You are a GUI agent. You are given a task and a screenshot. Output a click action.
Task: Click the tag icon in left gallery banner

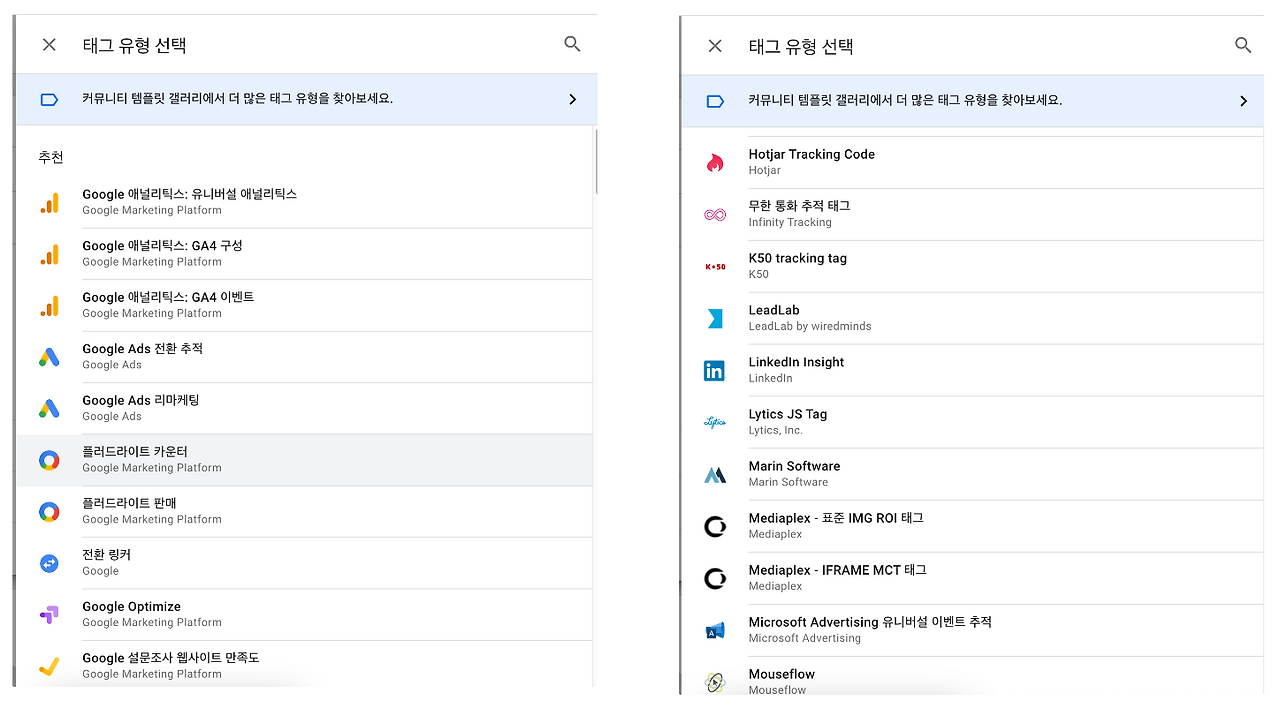[x=49, y=99]
